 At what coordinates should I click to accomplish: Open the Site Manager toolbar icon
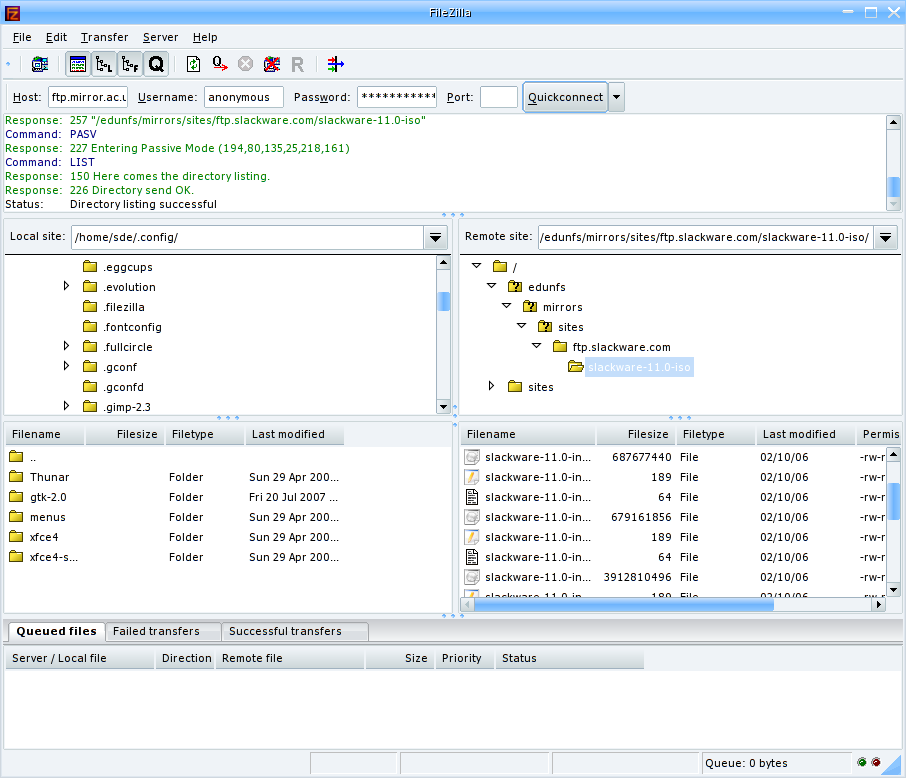pyautogui.click(x=40, y=64)
